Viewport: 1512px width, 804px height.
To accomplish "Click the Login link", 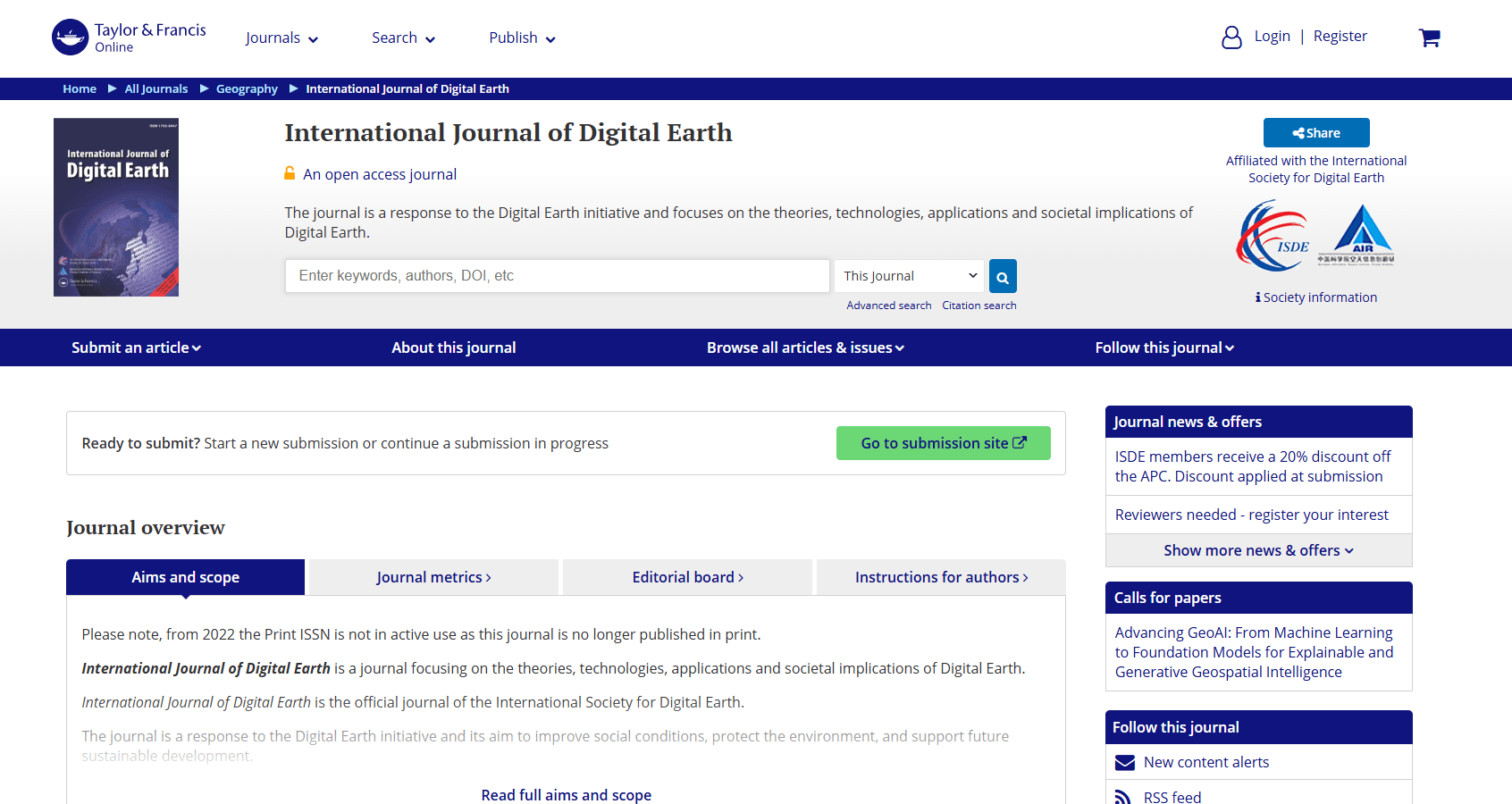I will click(1273, 36).
